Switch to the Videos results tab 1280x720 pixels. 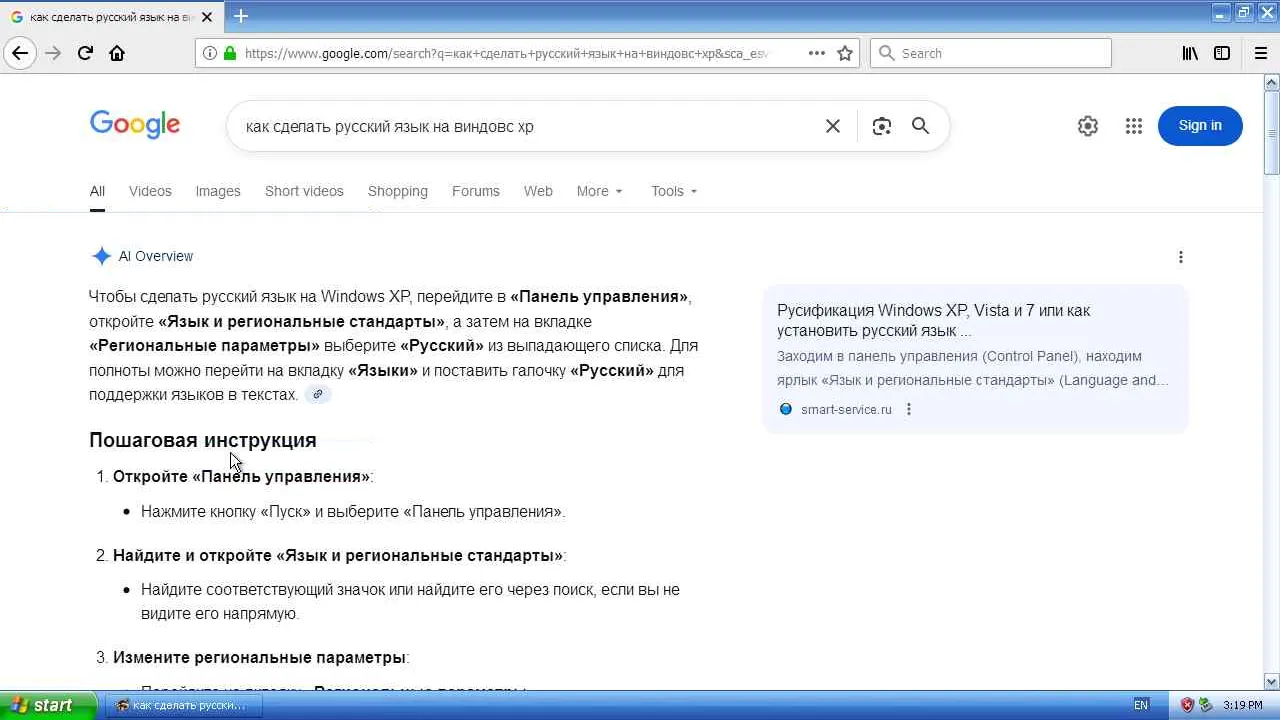(150, 191)
